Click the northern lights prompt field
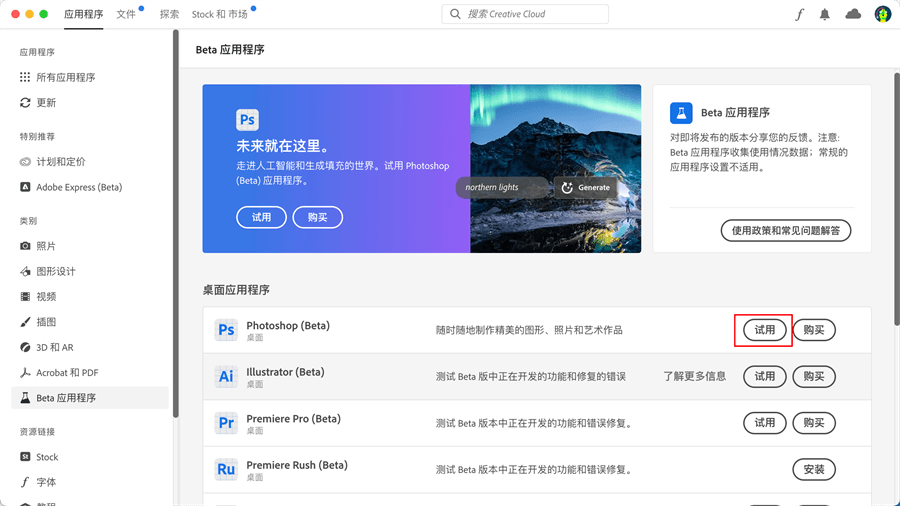 point(502,188)
